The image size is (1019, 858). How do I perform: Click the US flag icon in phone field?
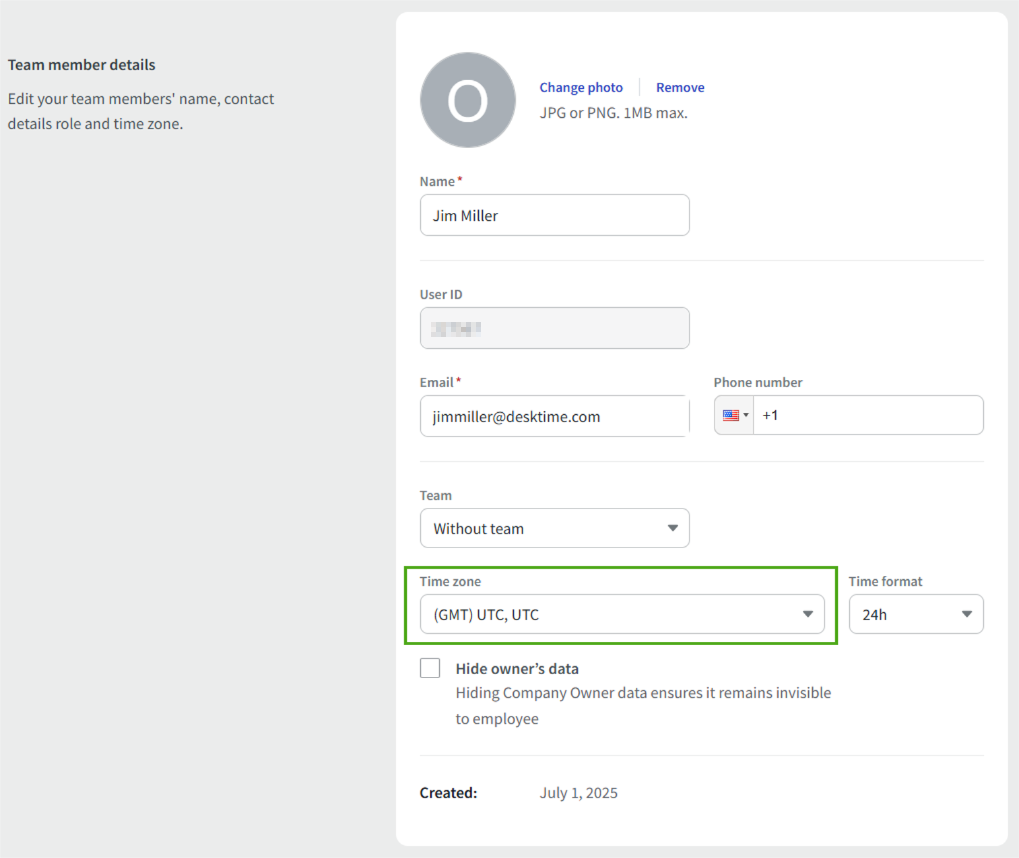(731, 415)
